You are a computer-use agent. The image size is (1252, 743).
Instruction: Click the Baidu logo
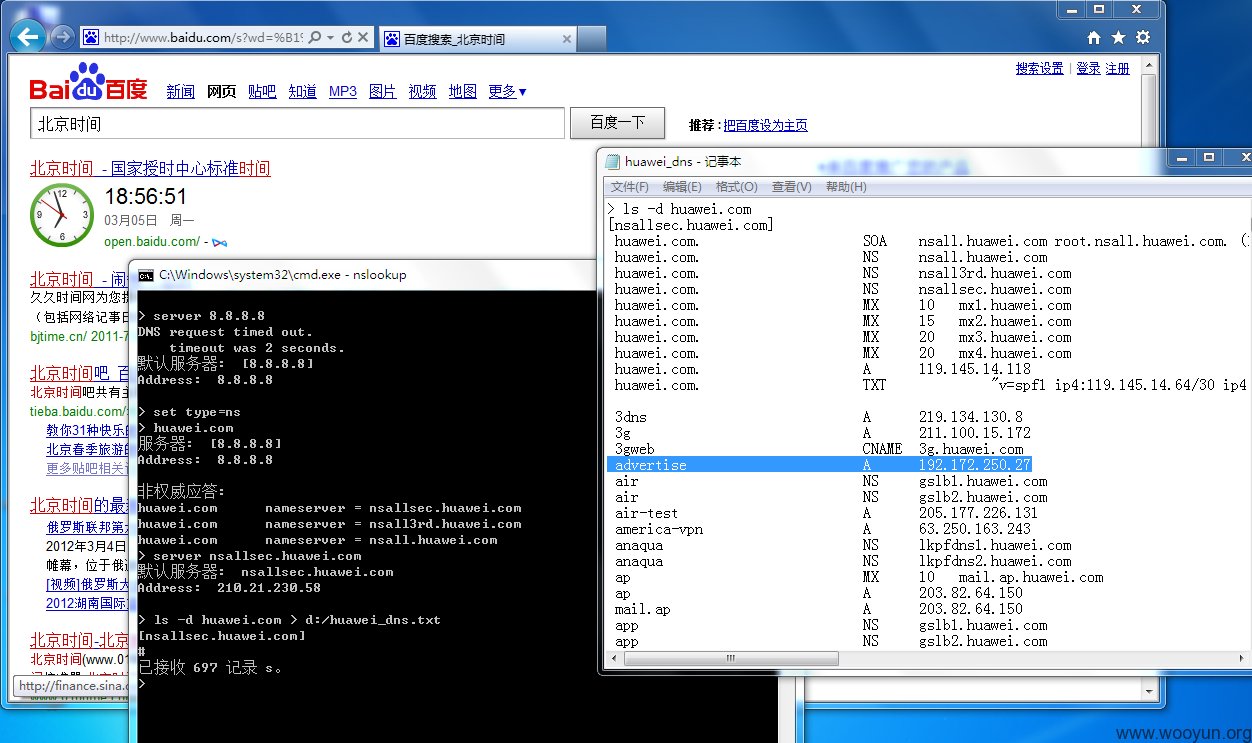(x=88, y=82)
